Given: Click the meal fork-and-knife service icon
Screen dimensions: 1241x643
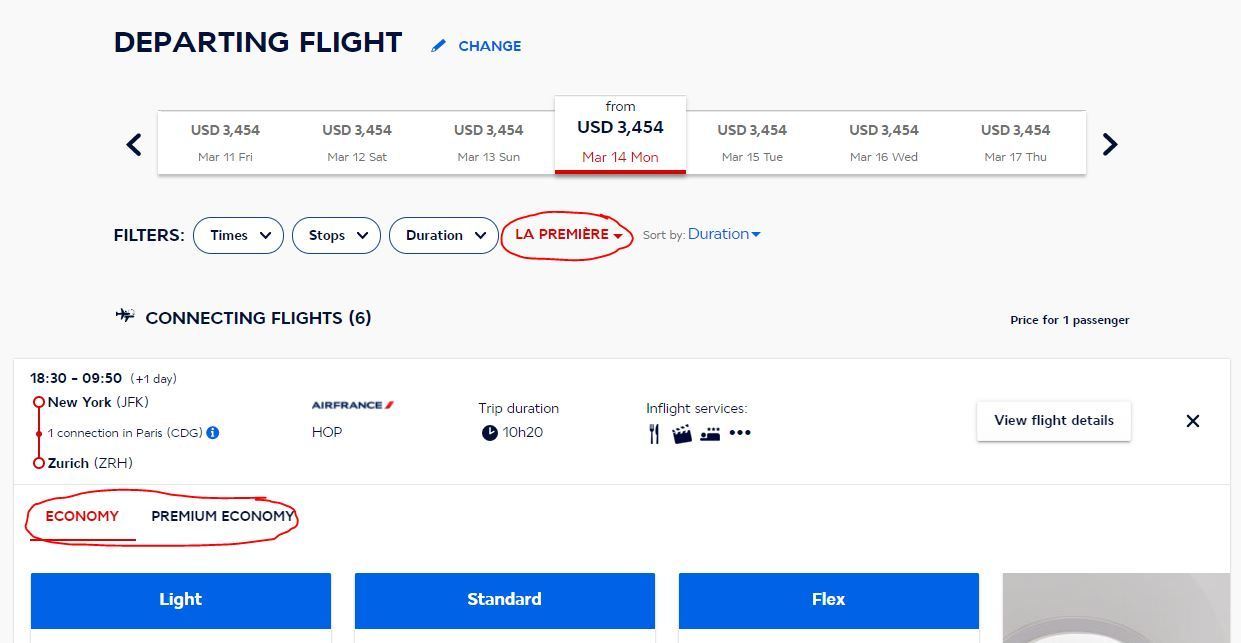Looking at the screenshot, I should pyautogui.click(x=654, y=433).
